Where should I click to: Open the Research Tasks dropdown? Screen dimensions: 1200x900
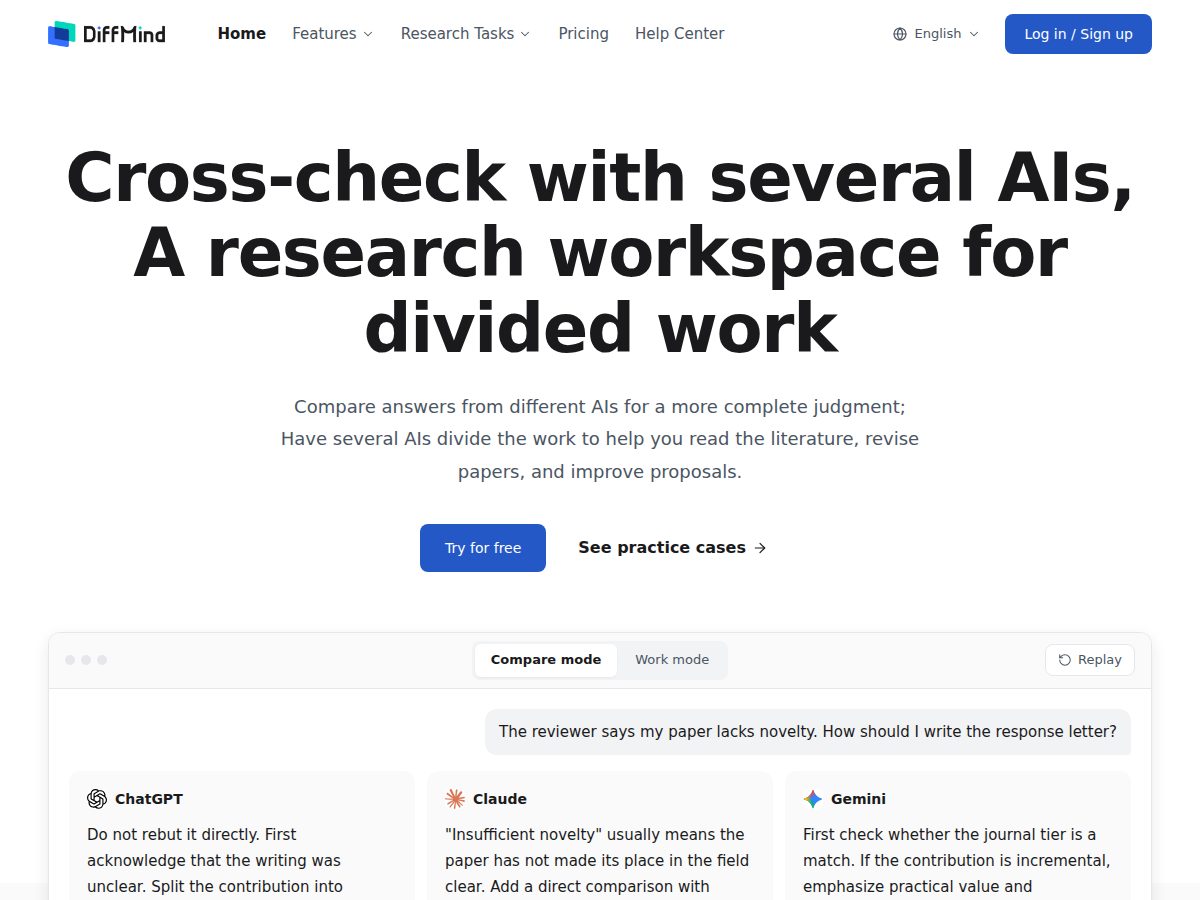pyautogui.click(x=466, y=34)
